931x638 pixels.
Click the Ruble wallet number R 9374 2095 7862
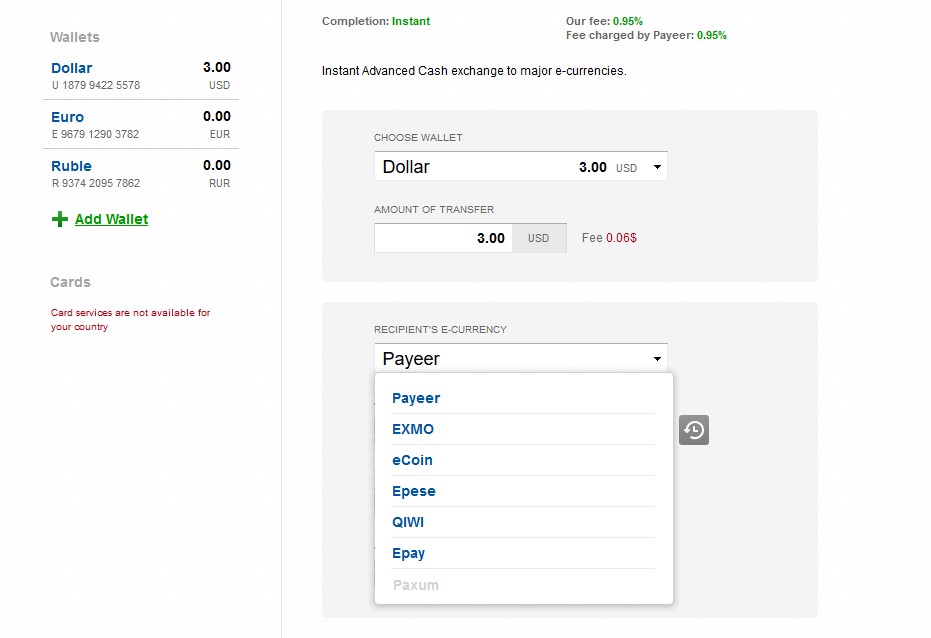pos(96,183)
